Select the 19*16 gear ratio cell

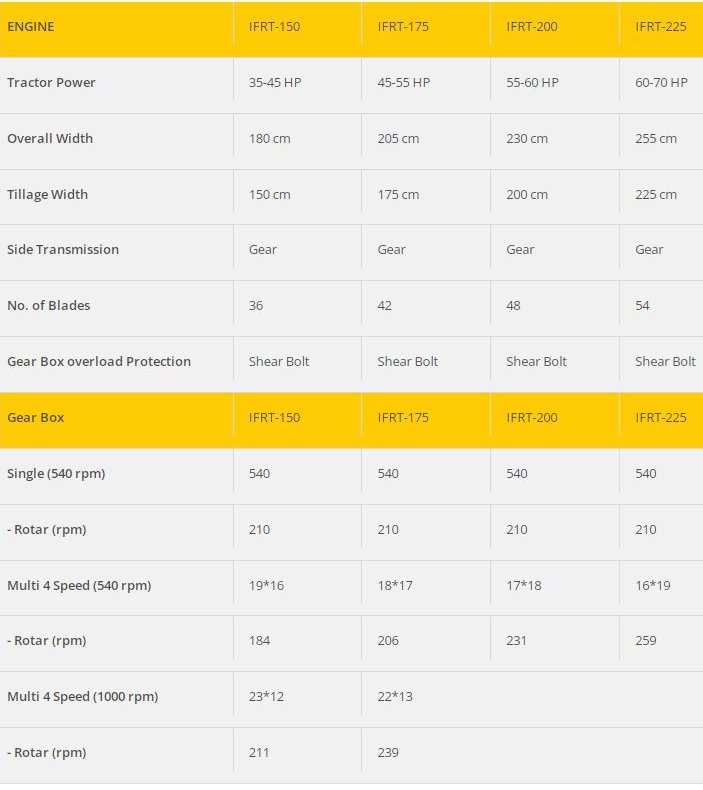266,585
